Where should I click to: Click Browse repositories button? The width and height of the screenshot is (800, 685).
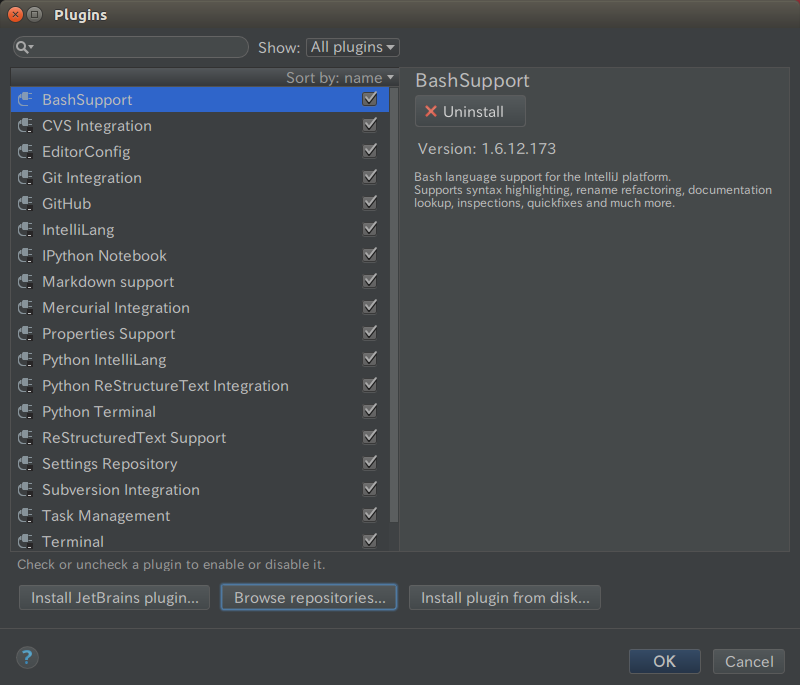[309, 597]
